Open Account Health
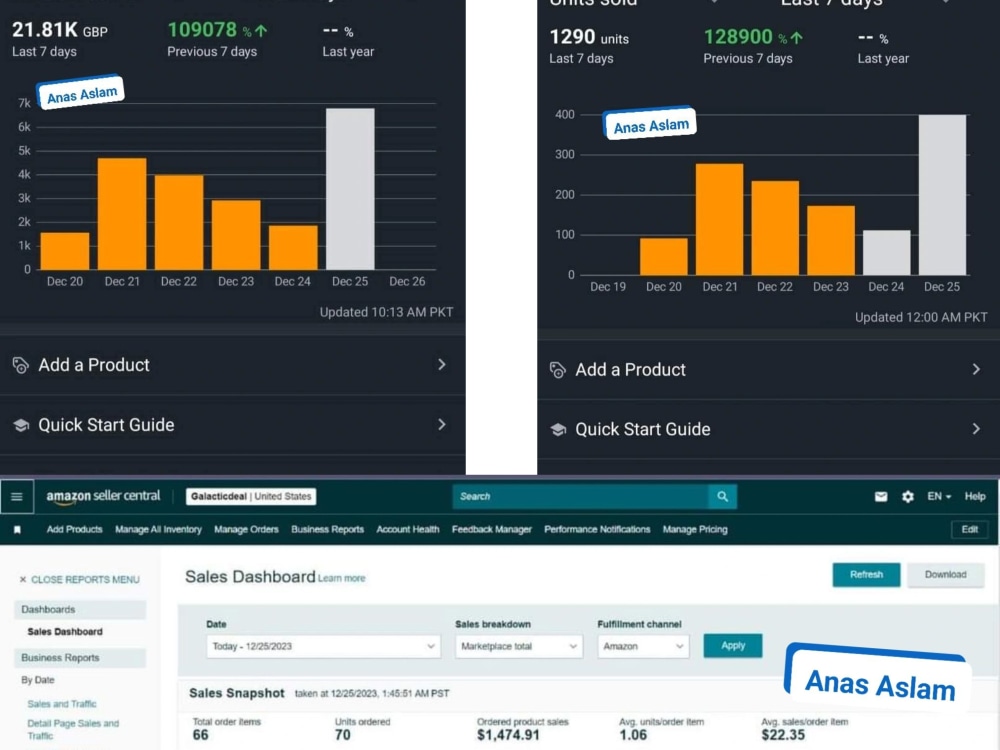 tap(408, 529)
